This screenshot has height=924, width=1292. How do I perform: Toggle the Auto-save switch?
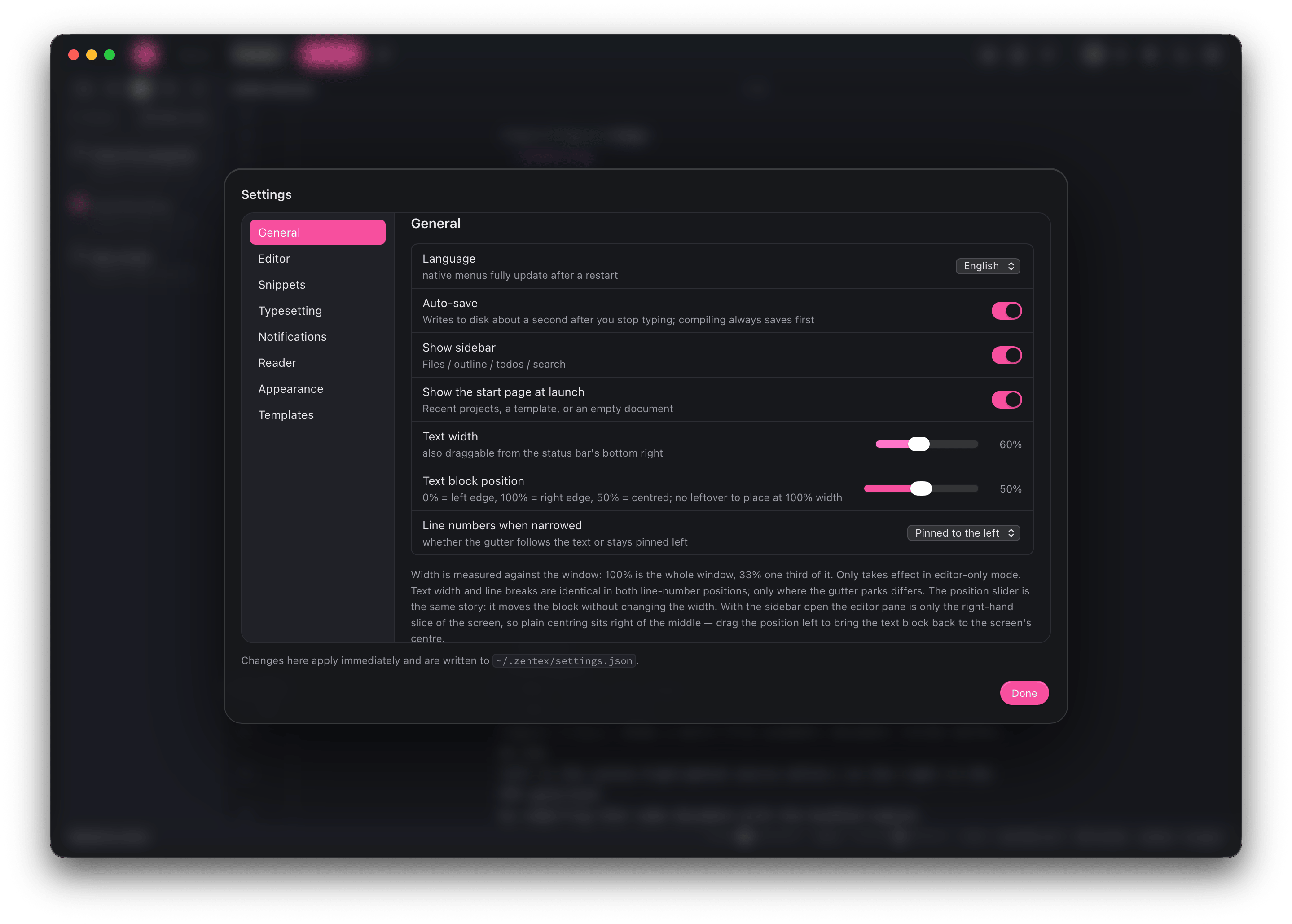1006,311
